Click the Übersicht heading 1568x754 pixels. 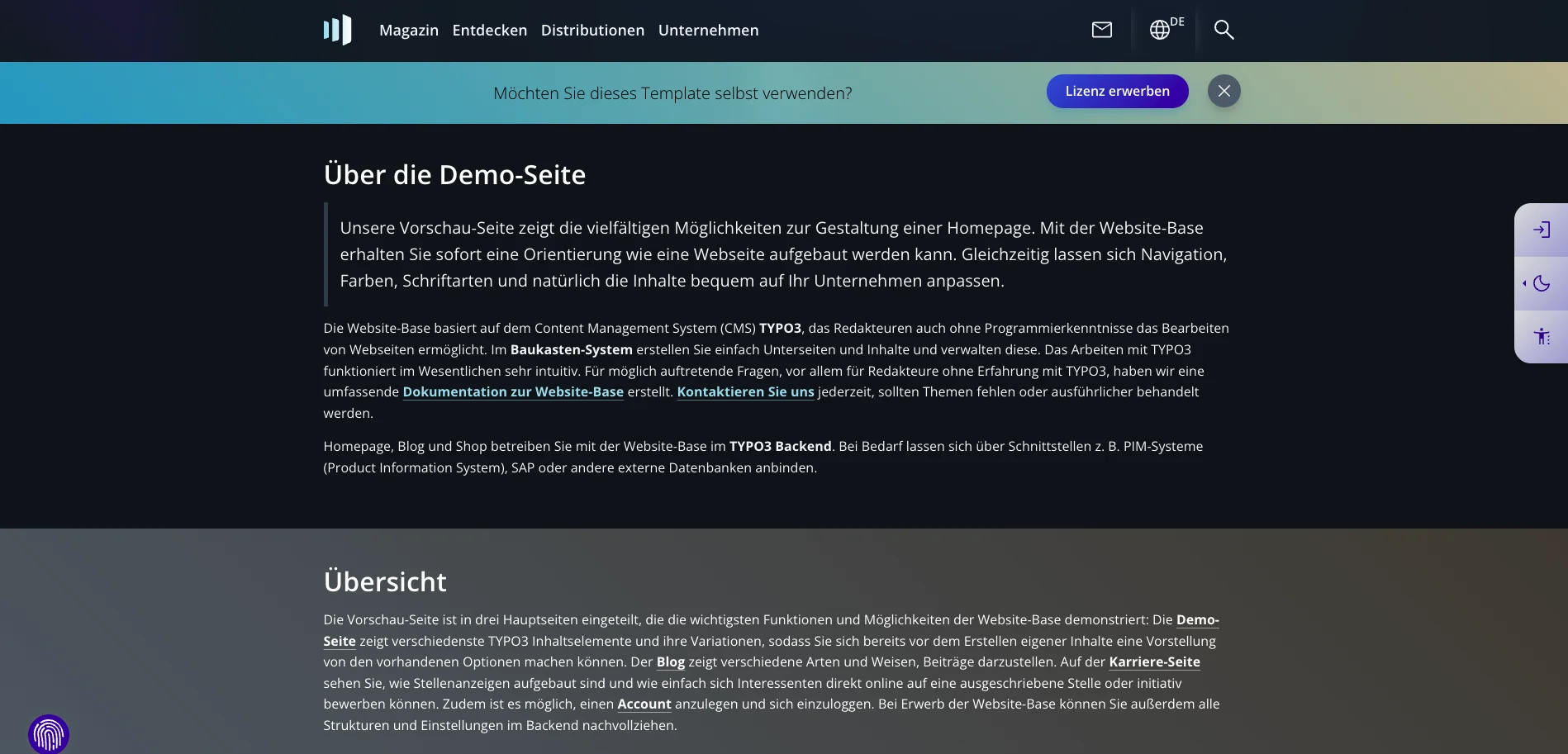point(385,581)
